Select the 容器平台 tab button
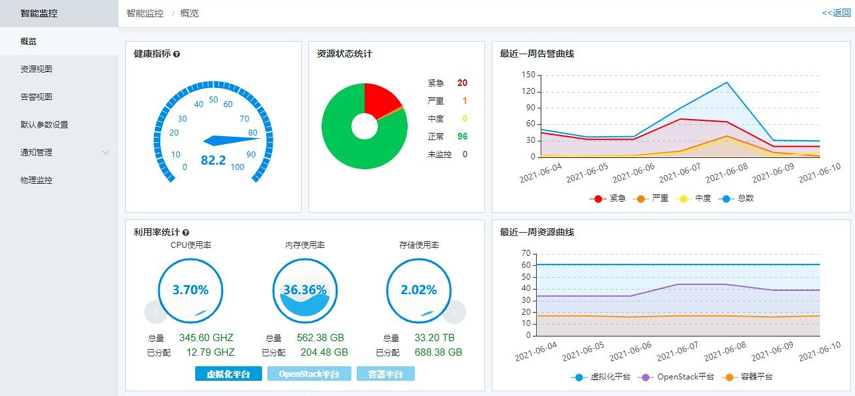The width and height of the screenshot is (855, 396). pyautogui.click(x=386, y=374)
